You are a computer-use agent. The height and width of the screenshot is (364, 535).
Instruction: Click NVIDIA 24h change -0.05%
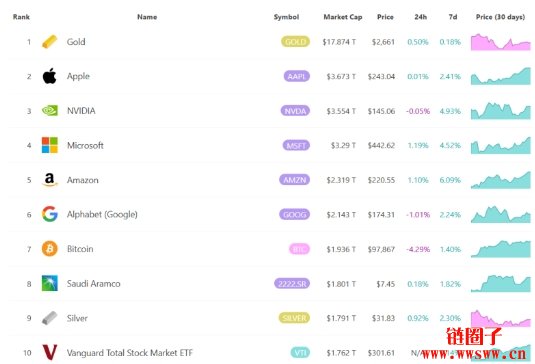pyautogui.click(x=418, y=111)
